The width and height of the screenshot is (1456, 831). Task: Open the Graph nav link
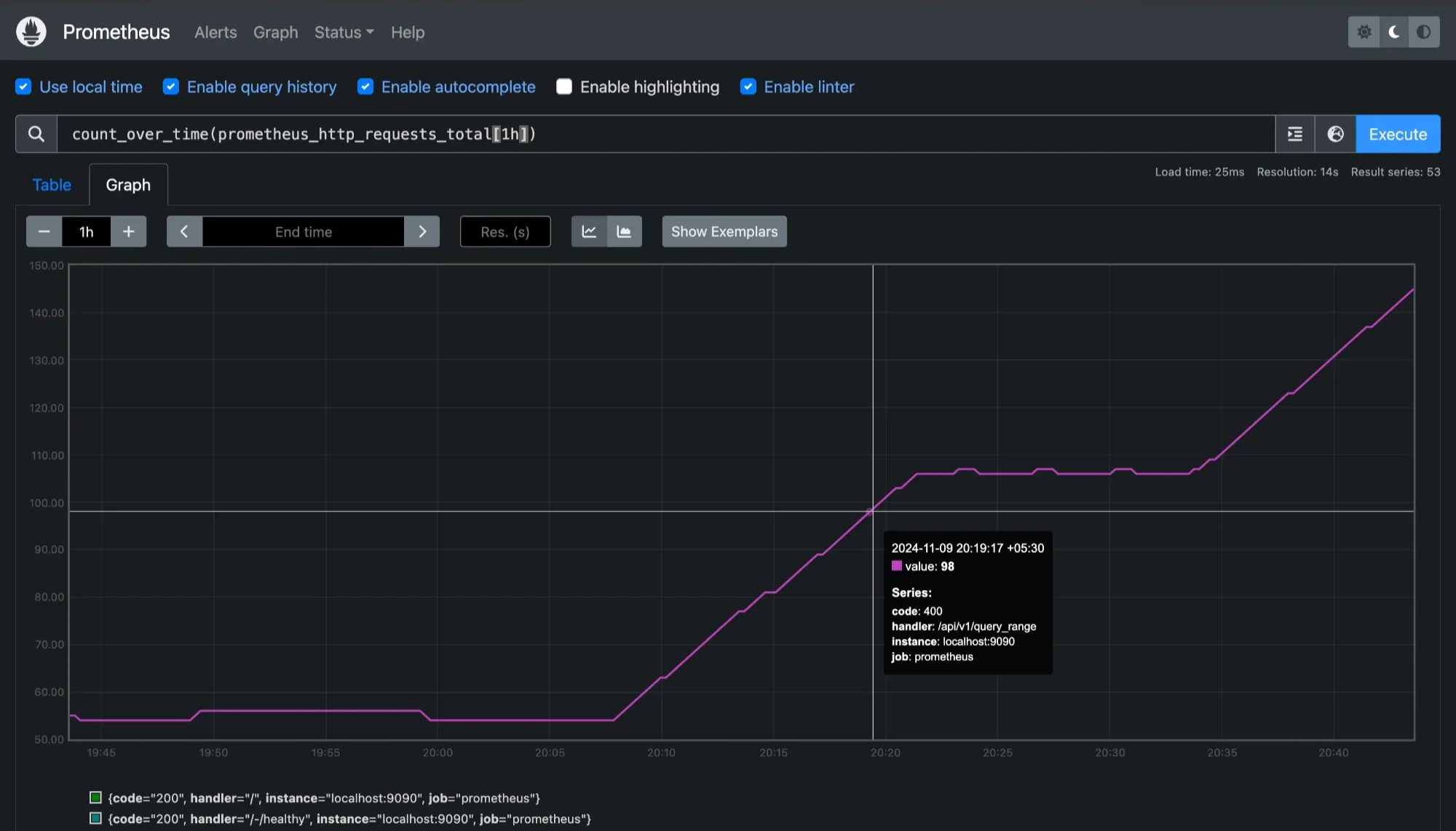[276, 32]
